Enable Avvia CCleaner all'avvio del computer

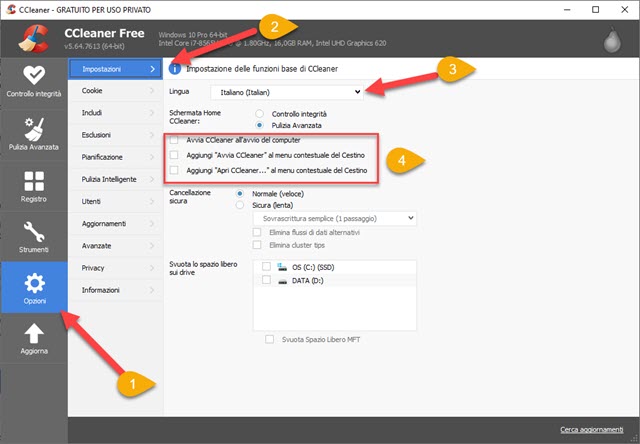click(174, 140)
